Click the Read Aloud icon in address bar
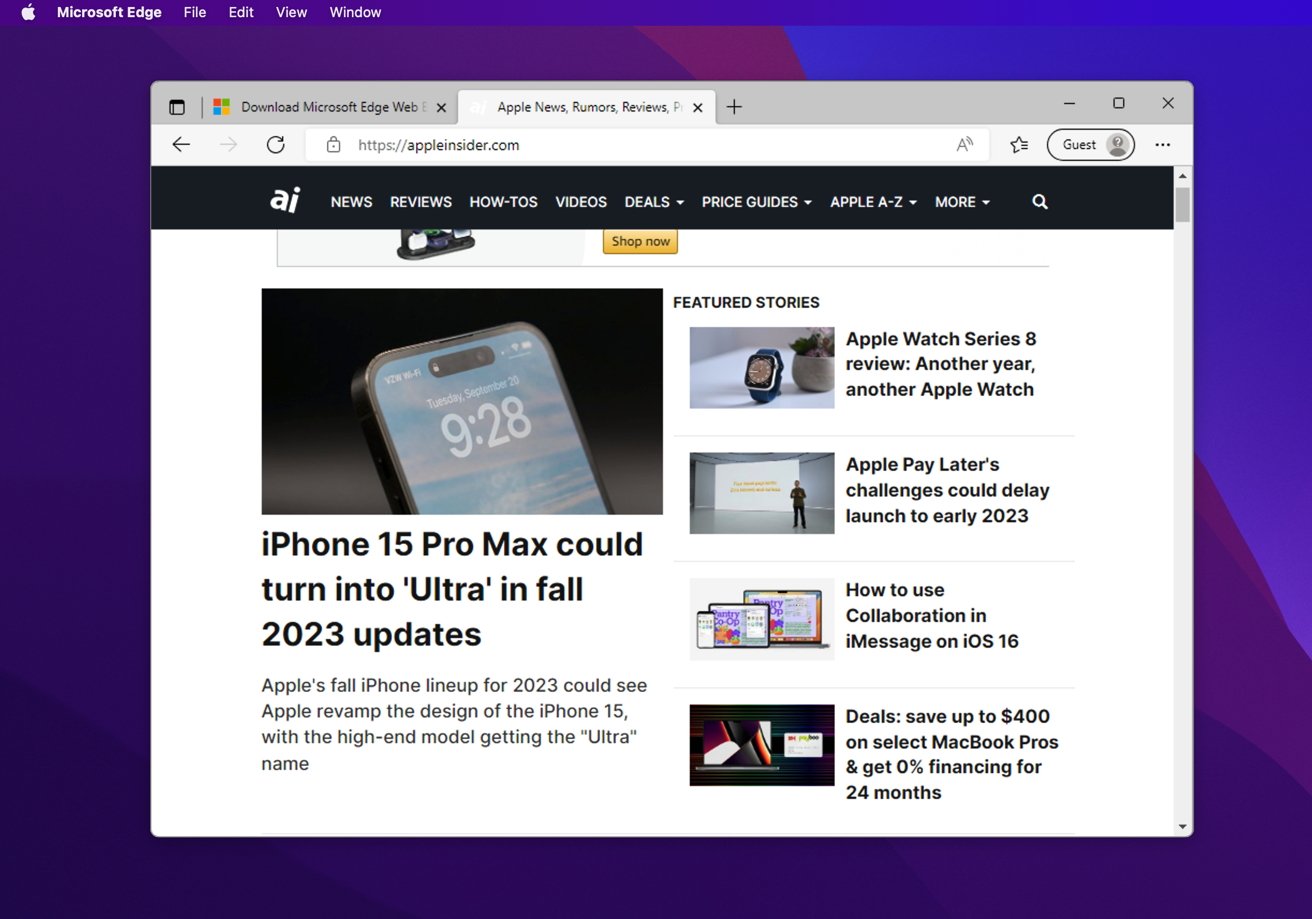The width and height of the screenshot is (1312, 919). (964, 145)
